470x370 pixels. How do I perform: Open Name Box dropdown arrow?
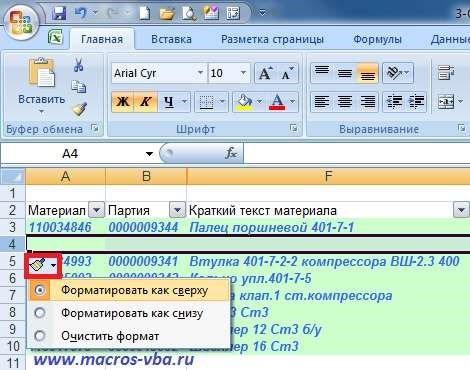149,154
